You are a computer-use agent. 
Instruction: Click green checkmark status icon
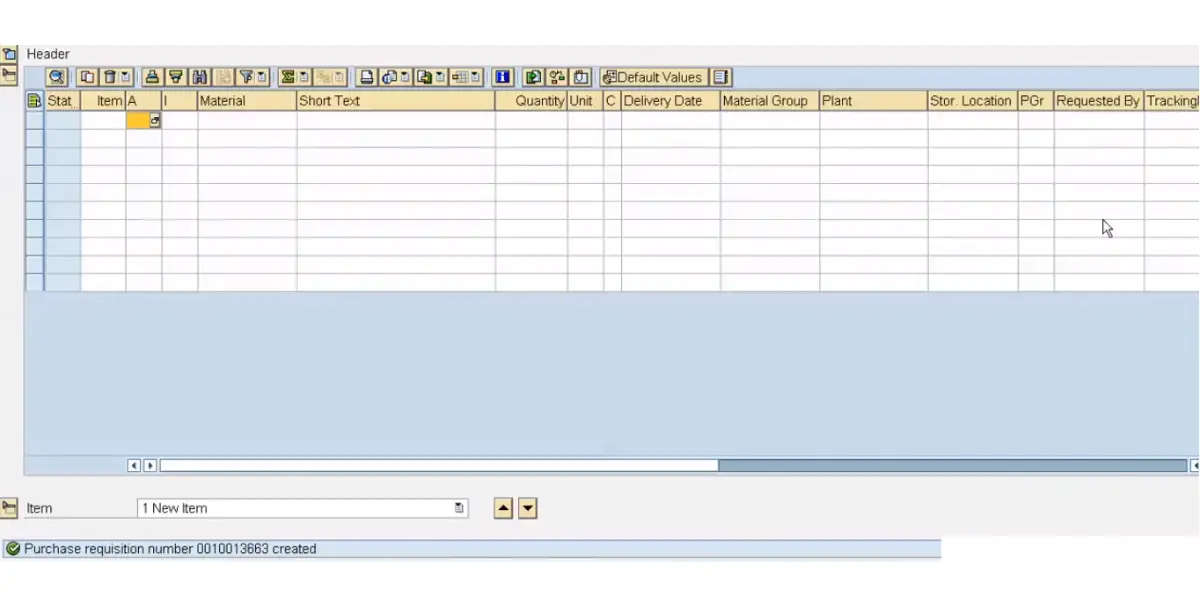(x=13, y=549)
